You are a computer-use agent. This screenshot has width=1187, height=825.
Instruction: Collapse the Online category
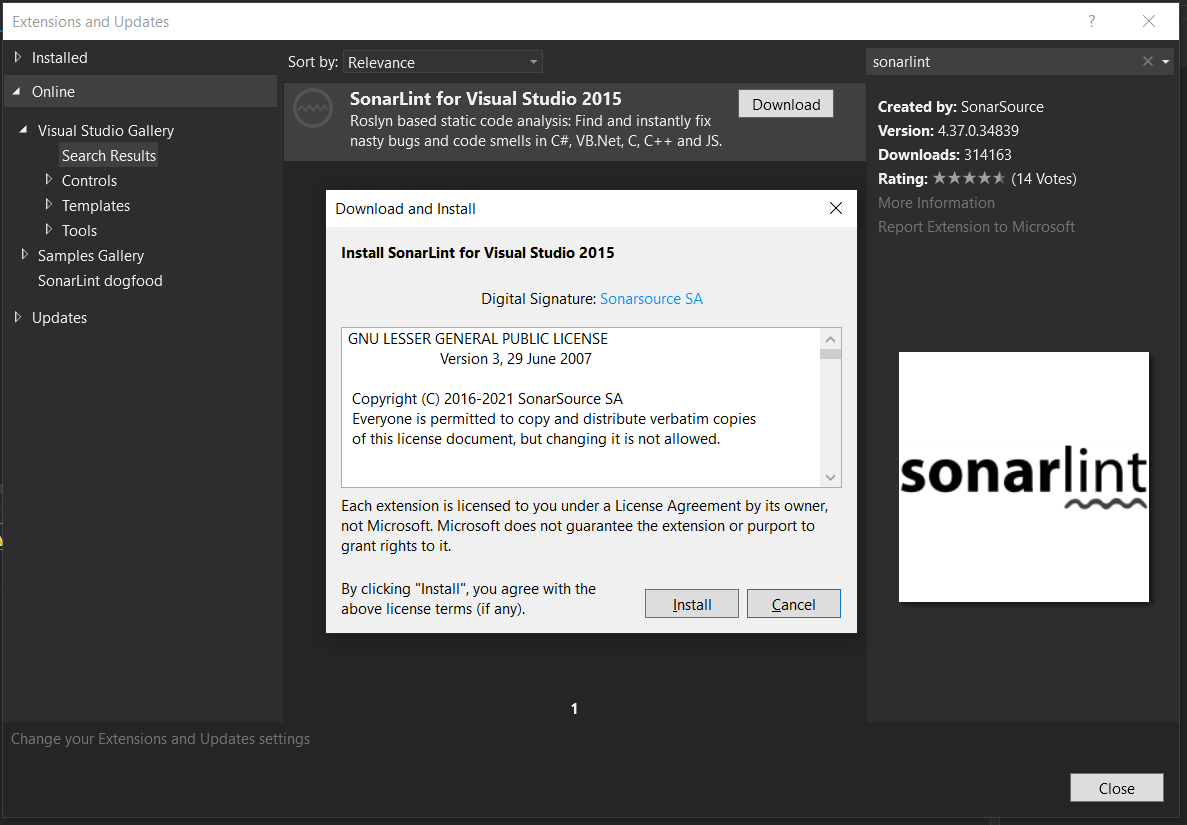17,92
